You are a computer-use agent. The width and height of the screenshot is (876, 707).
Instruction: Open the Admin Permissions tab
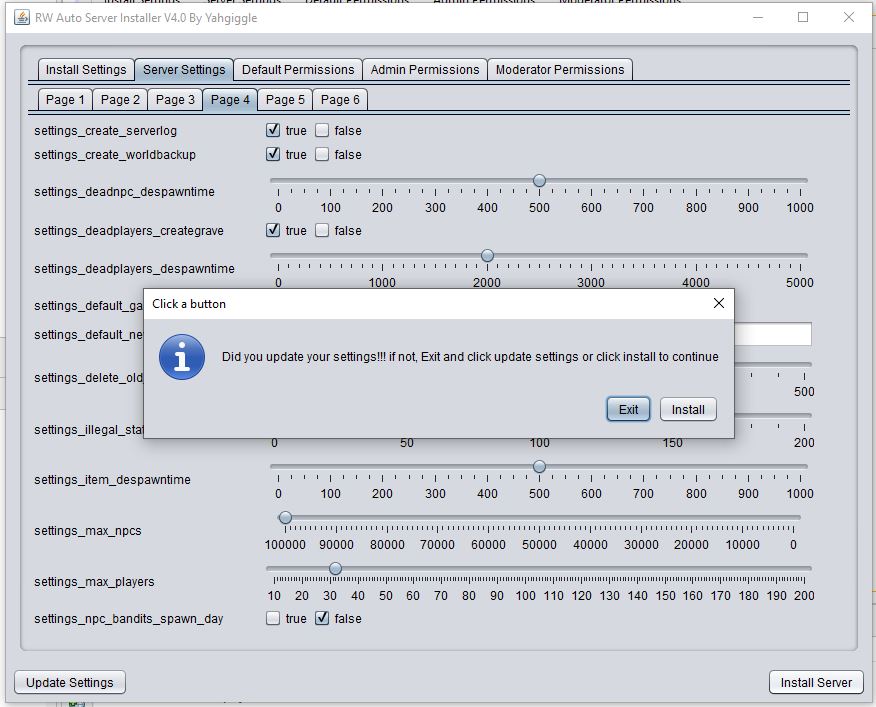(x=425, y=70)
